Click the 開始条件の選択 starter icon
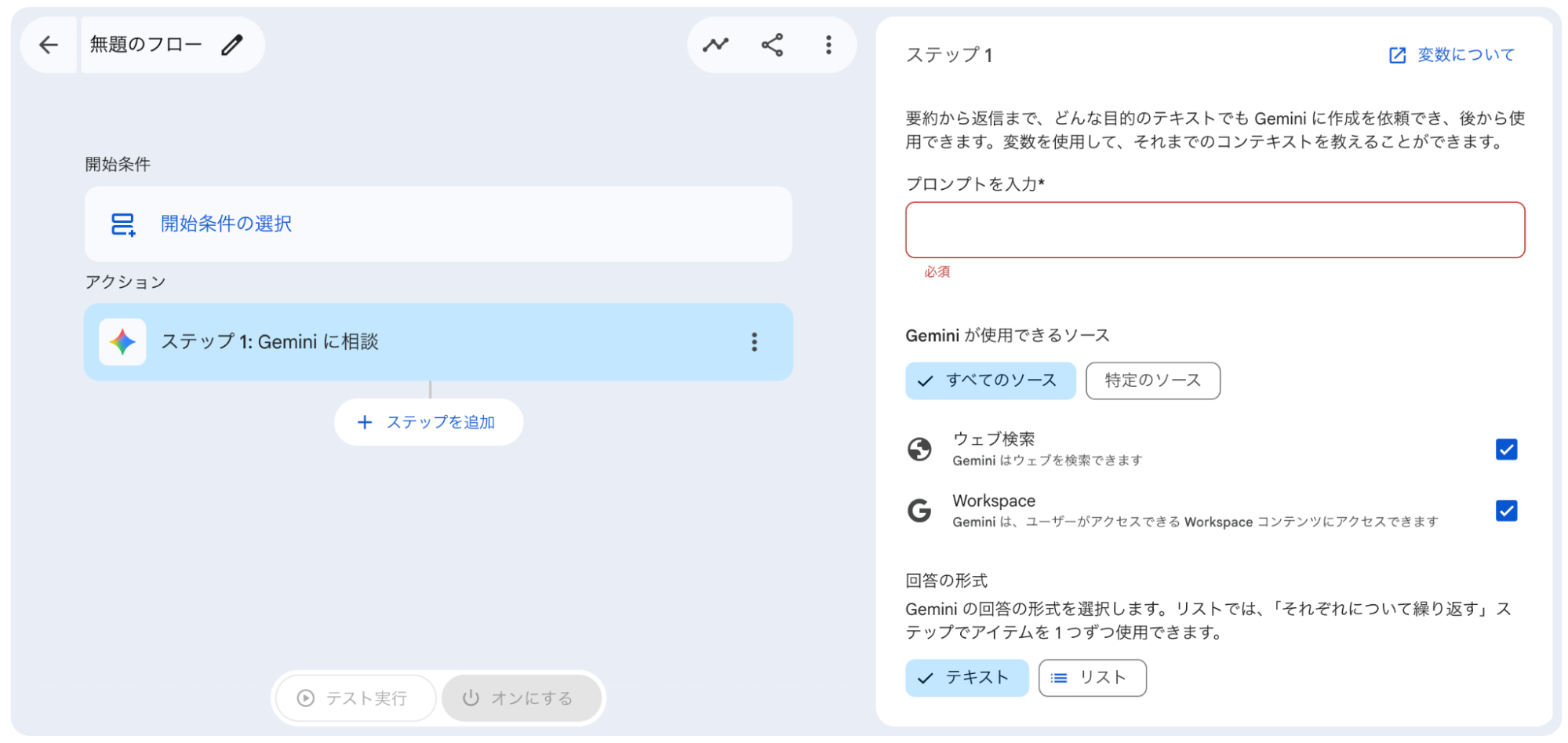1568x743 pixels. click(123, 224)
